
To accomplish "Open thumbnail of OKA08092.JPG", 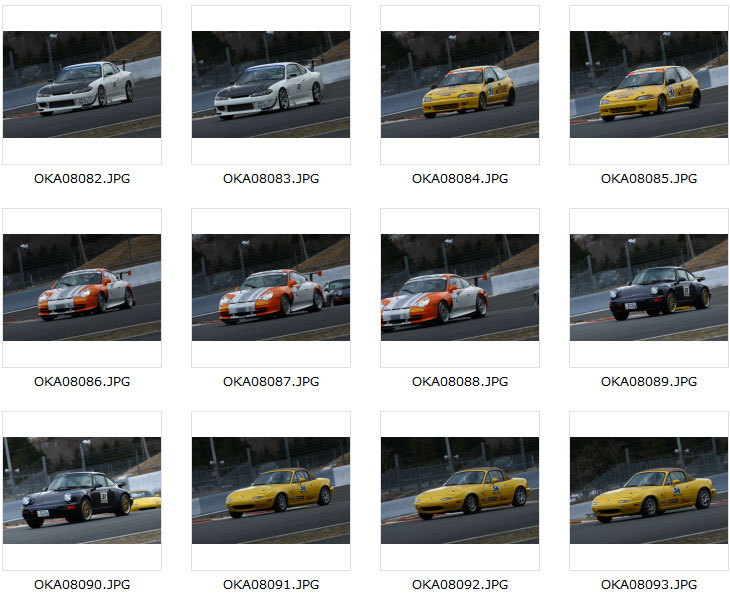I will point(460,490).
